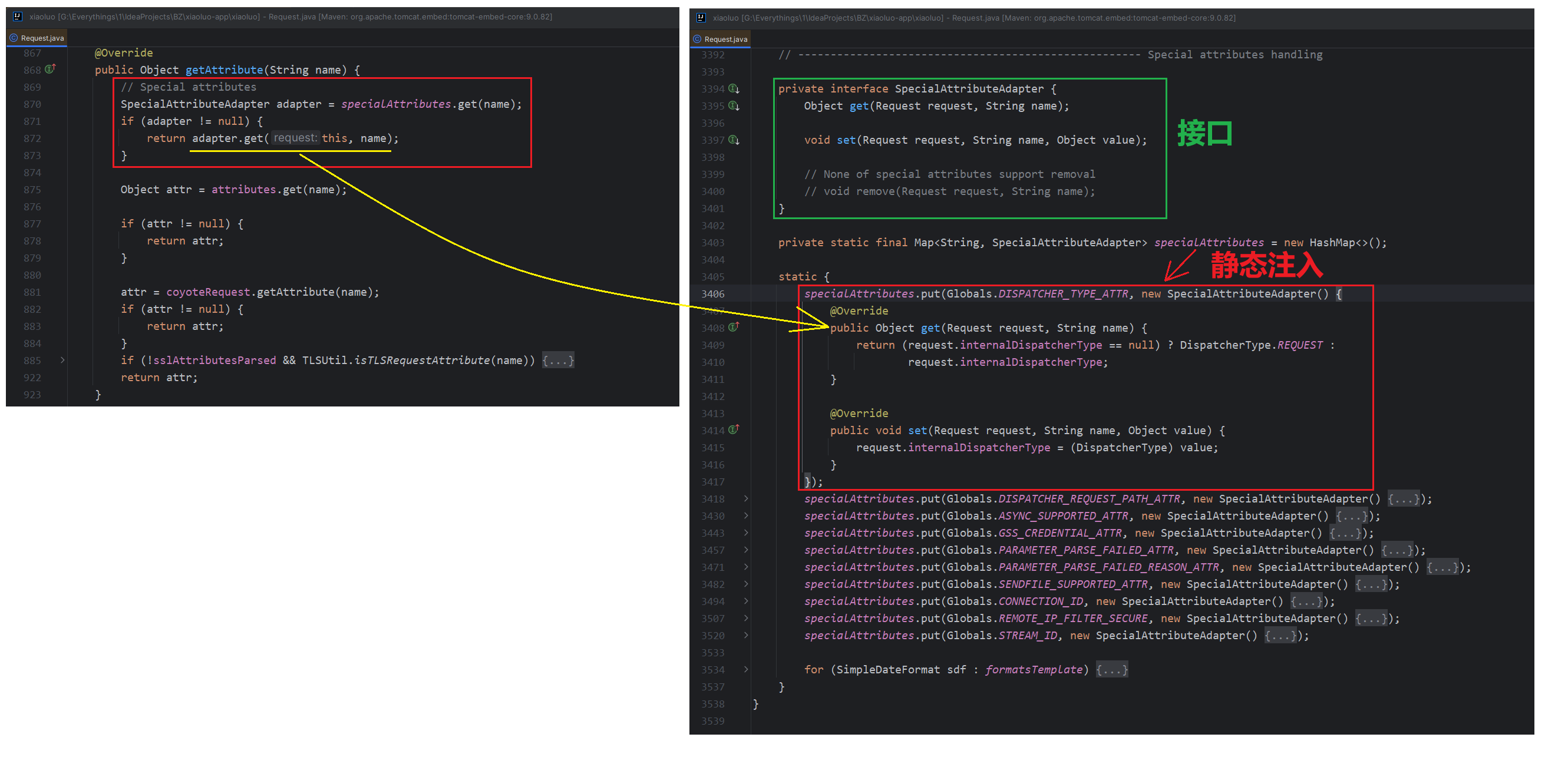Click the override gutter icon at line 868

point(51,69)
